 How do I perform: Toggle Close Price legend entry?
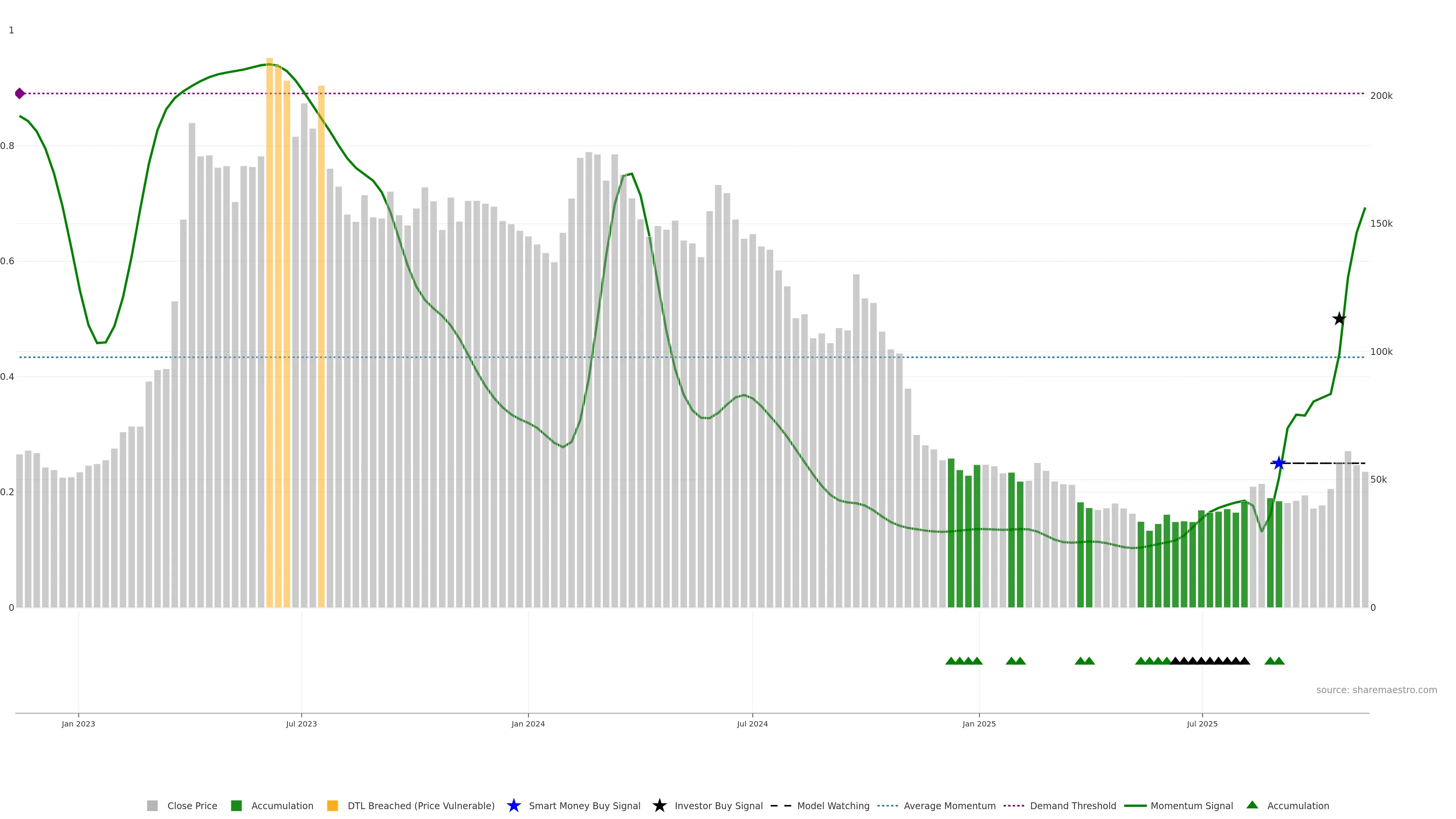(x=191, y=805)
